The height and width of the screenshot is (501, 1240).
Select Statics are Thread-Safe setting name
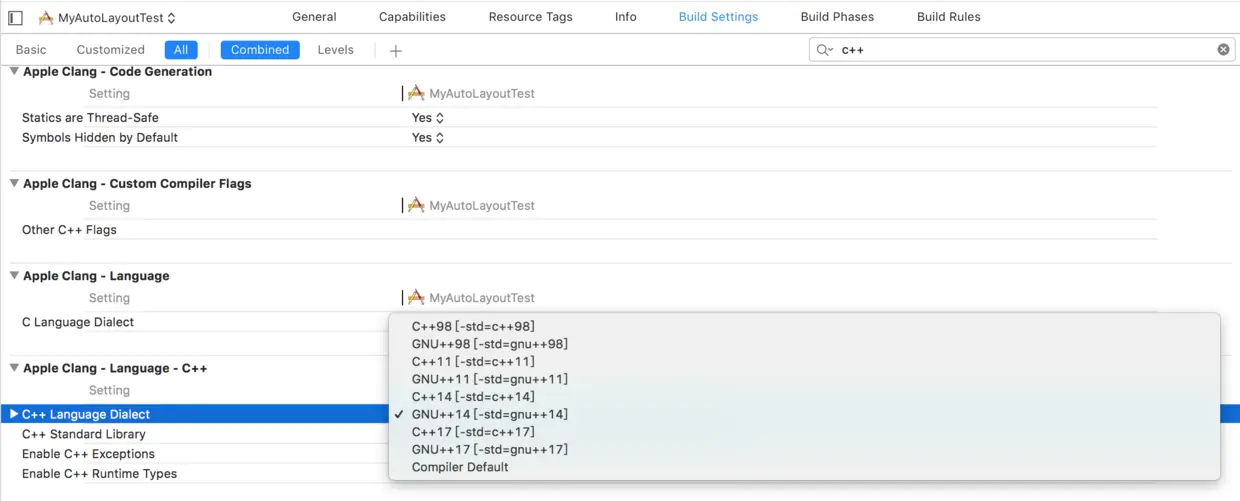pyautogui.click(x=90, y=118)
